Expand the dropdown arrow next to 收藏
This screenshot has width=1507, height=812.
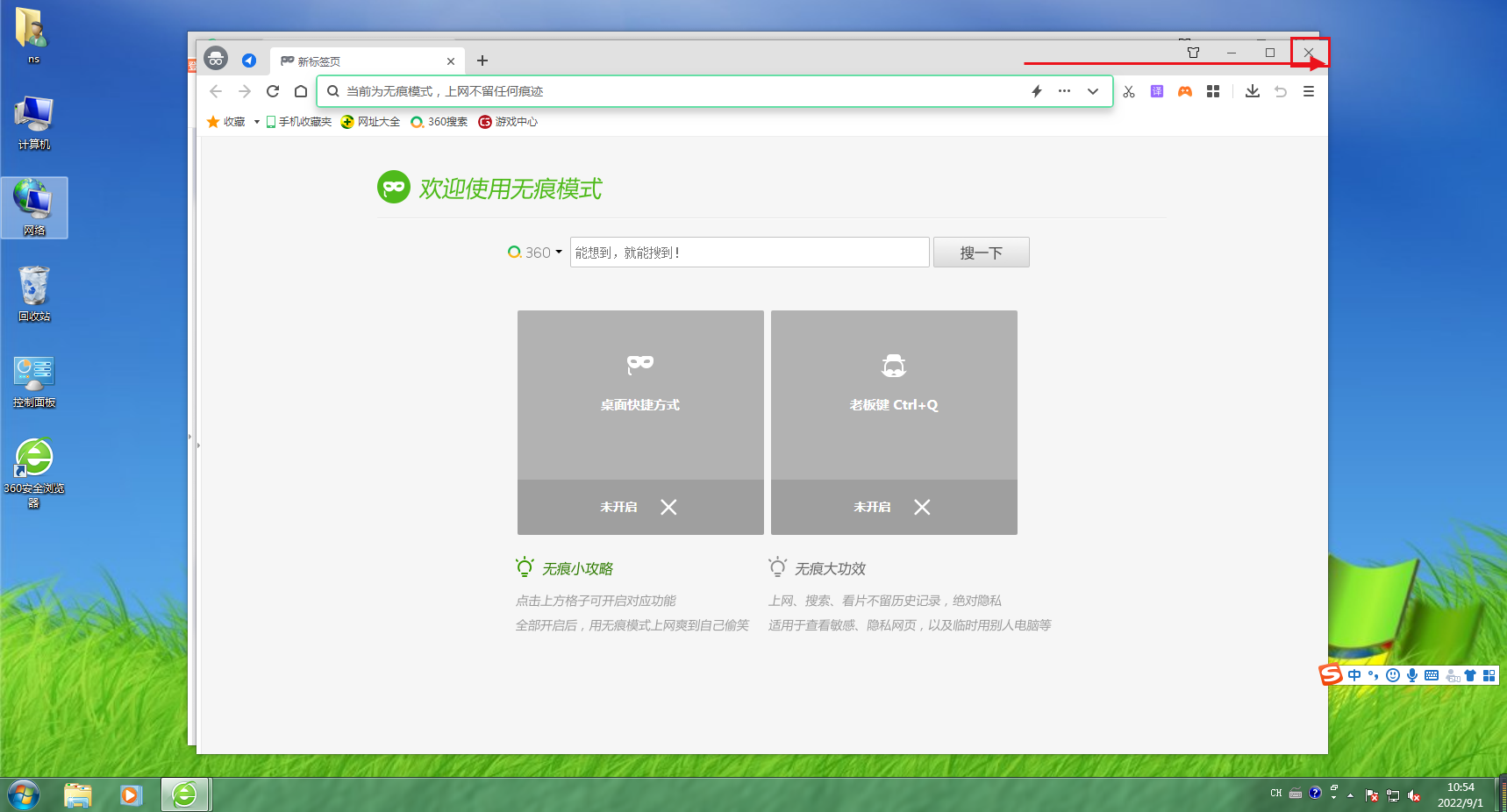click(256, 122)
